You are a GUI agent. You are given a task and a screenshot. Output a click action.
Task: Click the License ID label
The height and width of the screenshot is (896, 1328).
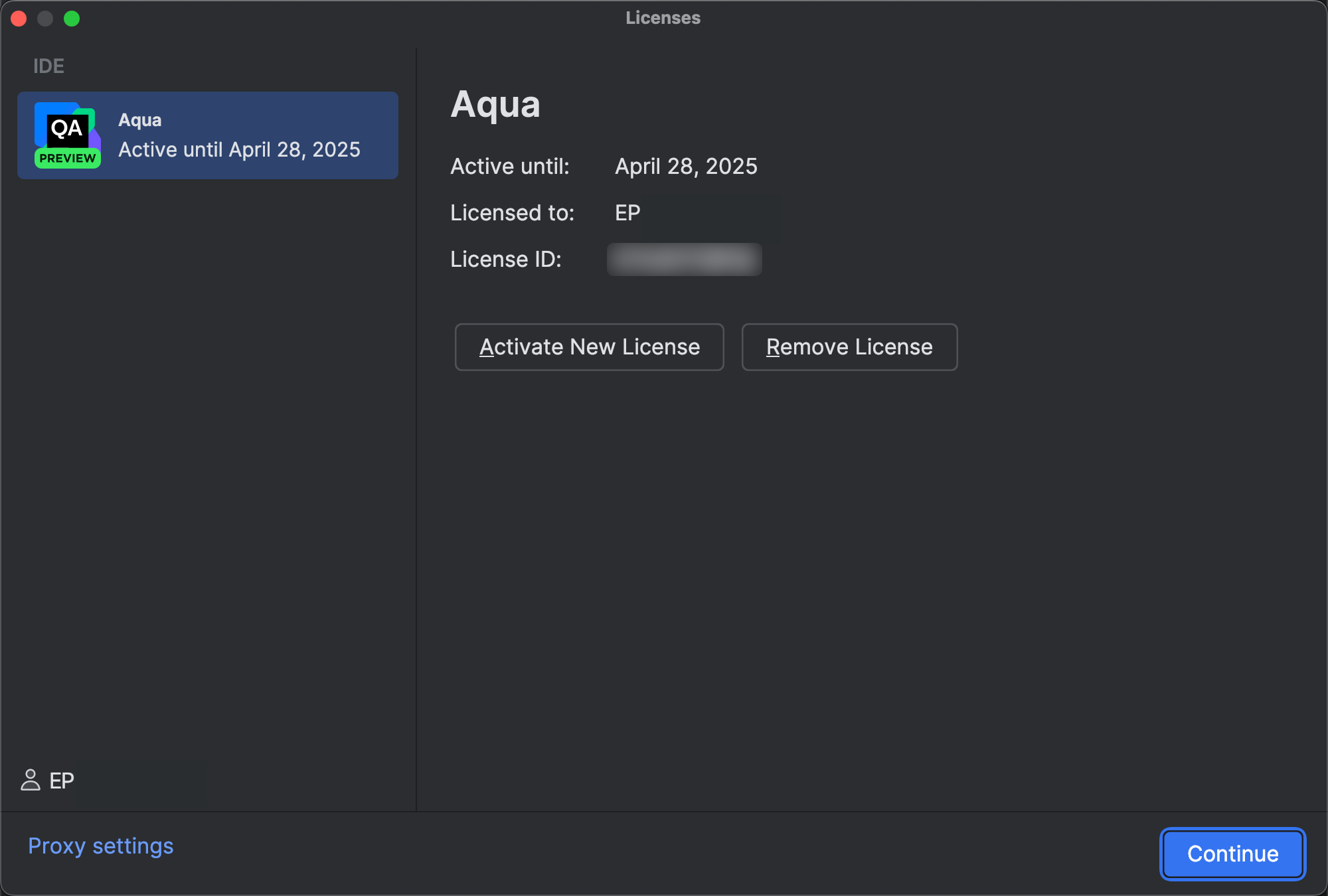pos(505,260)
